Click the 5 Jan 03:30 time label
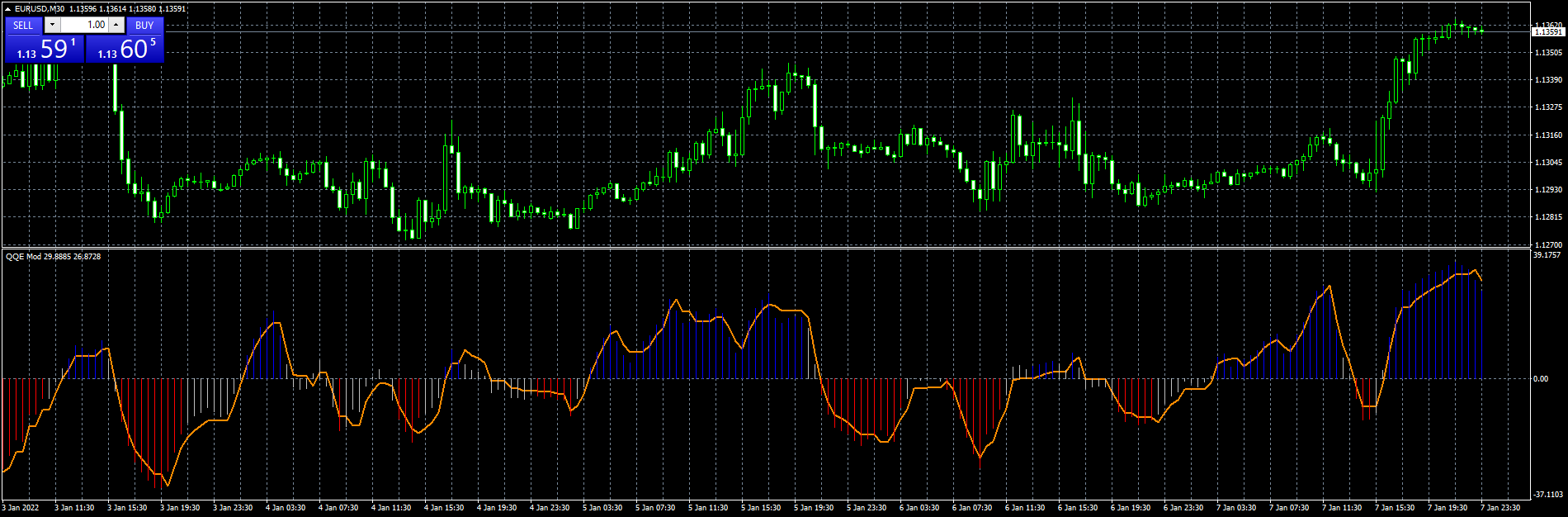This screenshot has width=1568, height=517. [603, 508]
